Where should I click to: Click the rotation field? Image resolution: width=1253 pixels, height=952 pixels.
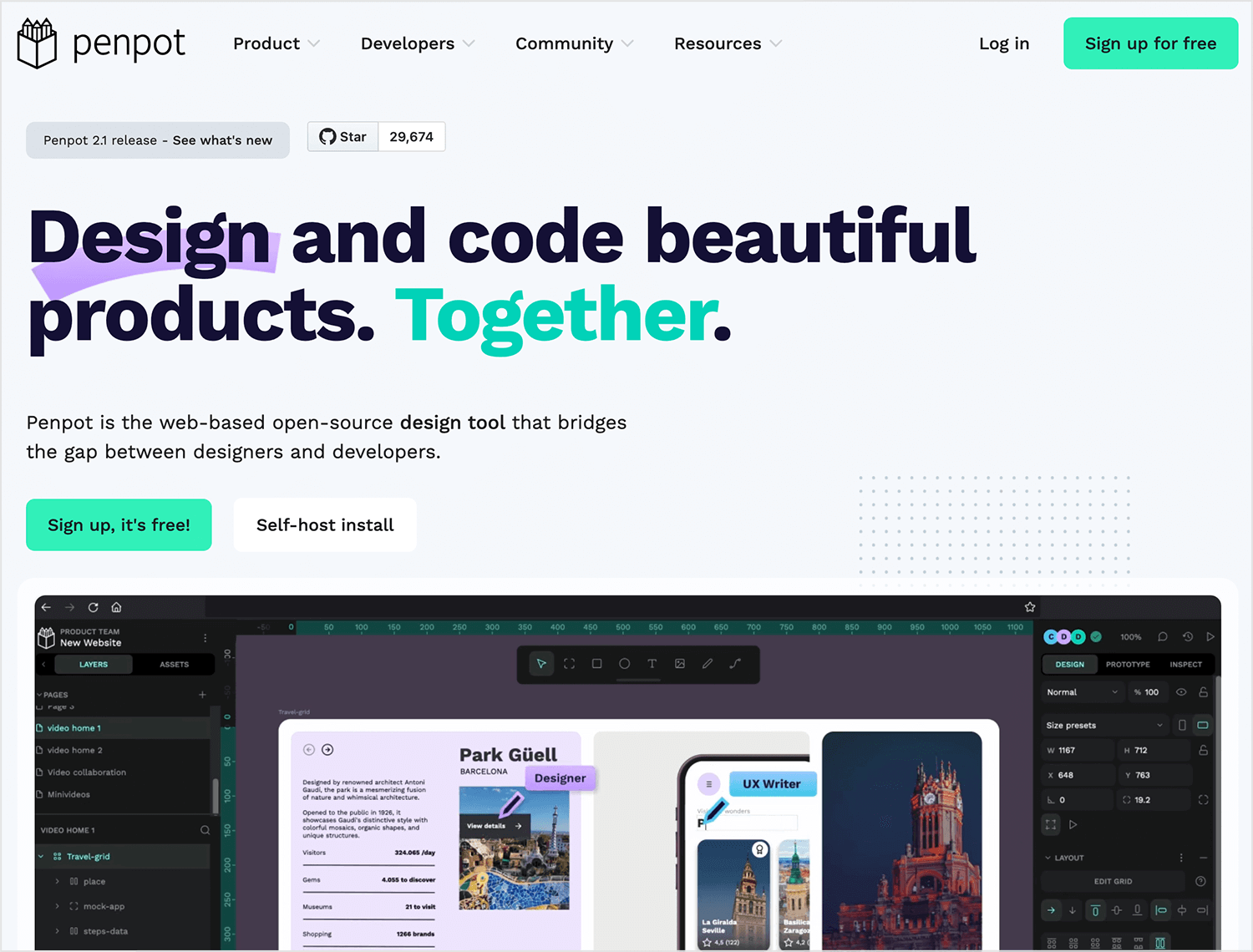pyautogui.click(x=1078, y=800)
